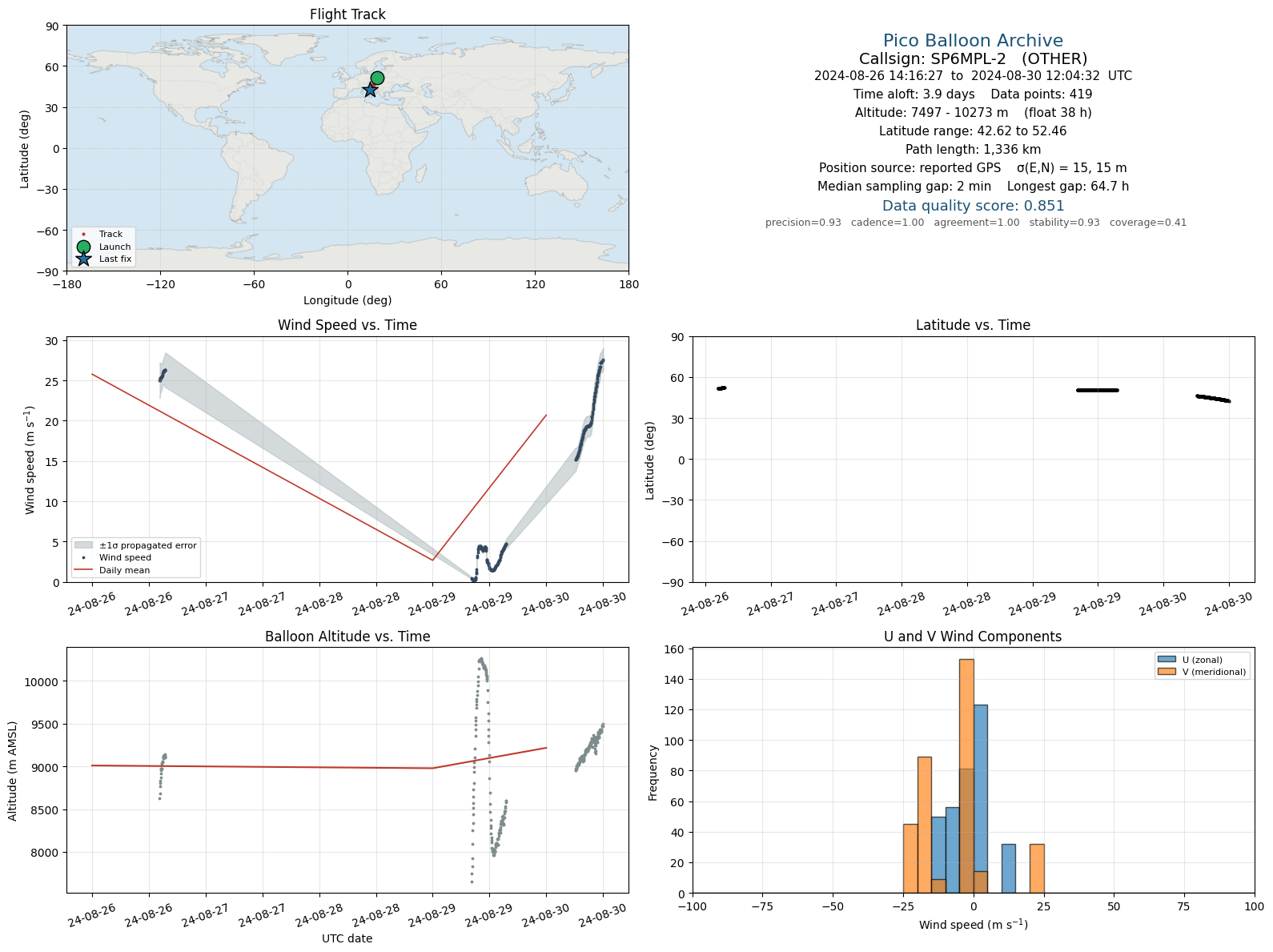Click the "10000" altitude tick label

[43, 682]
